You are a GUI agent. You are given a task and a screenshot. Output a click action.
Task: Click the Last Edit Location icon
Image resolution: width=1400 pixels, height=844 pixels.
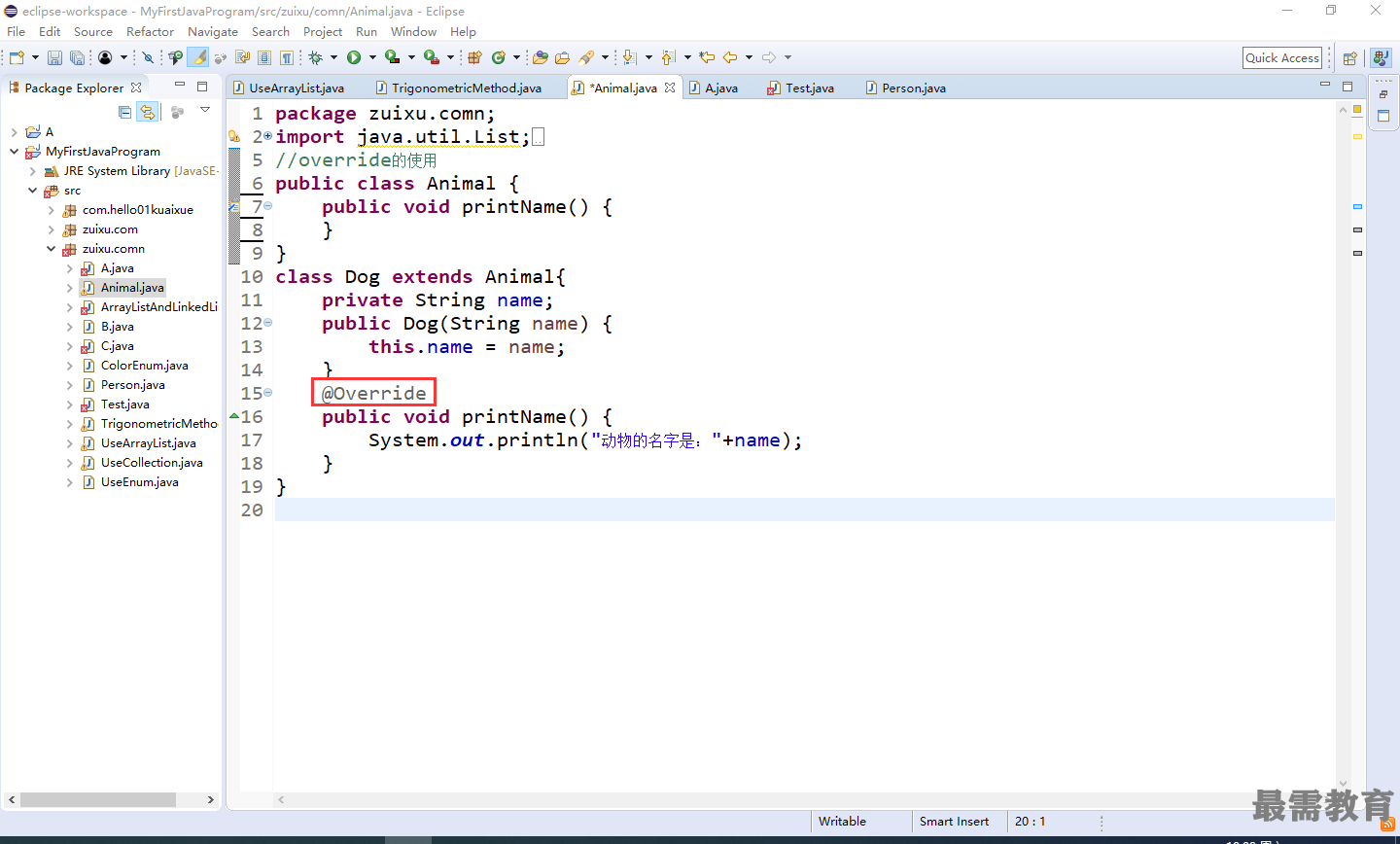click(707, 58)
